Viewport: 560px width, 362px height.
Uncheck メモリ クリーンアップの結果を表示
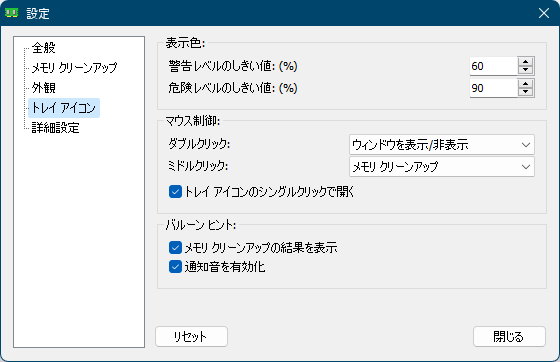tap(175, 247)
